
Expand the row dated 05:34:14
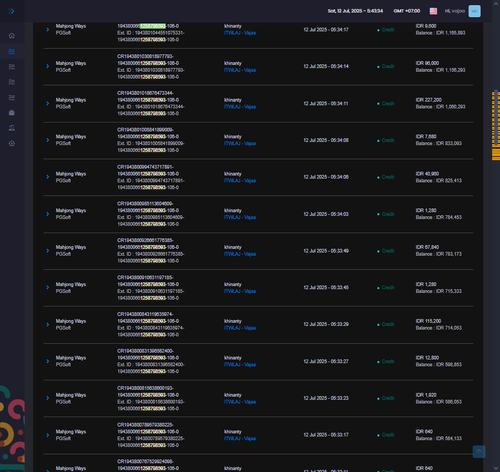click(48, 66)
